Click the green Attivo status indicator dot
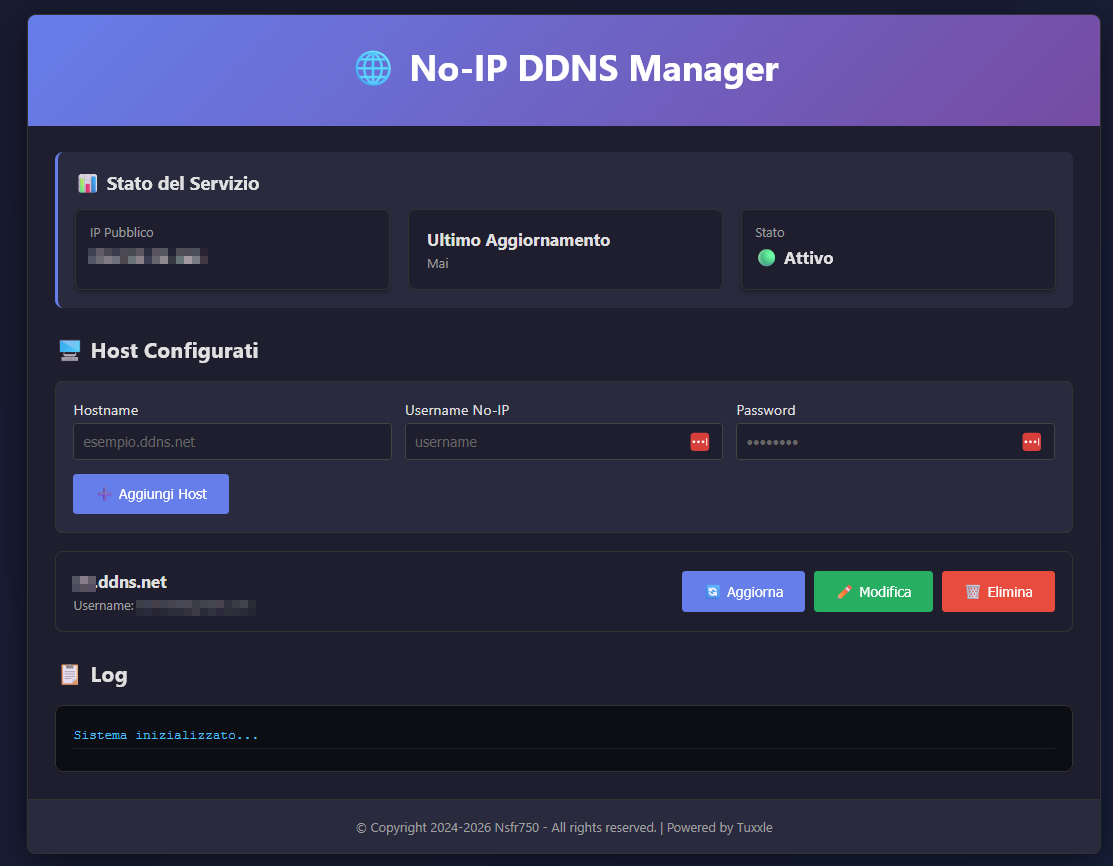1113x866 pixels. point(766,258)
